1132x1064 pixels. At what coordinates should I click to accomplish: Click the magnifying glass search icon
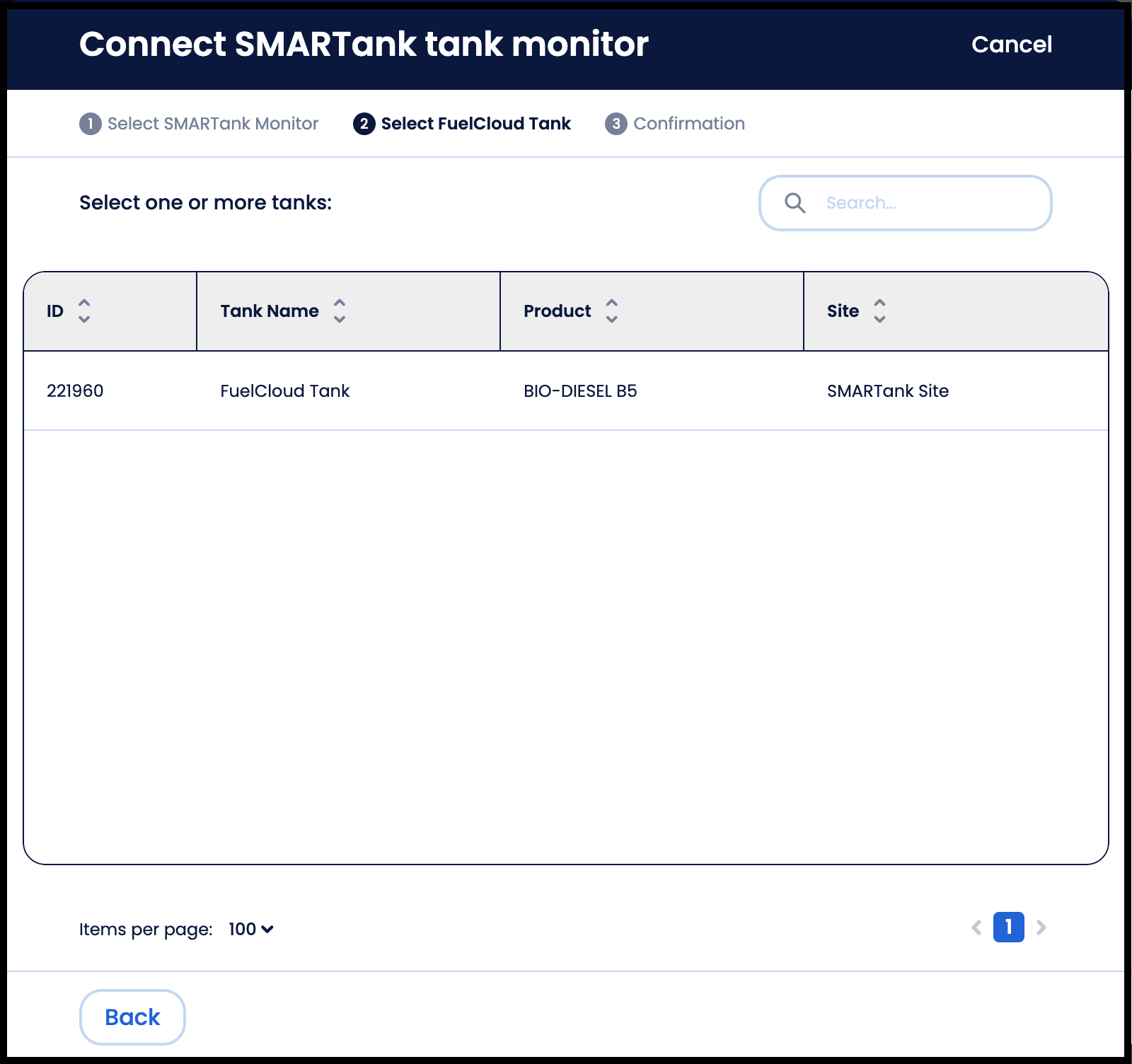795,203
